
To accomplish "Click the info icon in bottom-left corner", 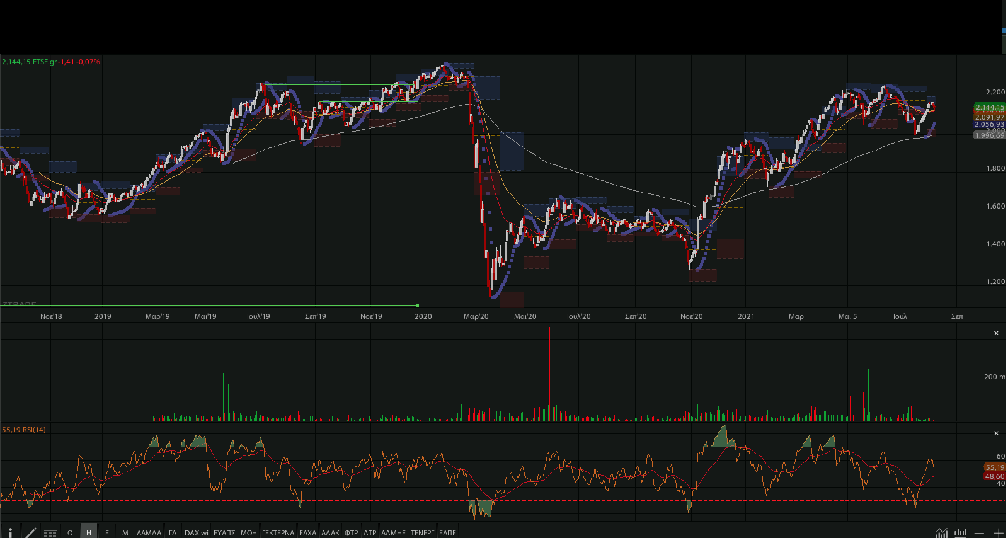I will (x=9, y=531).
